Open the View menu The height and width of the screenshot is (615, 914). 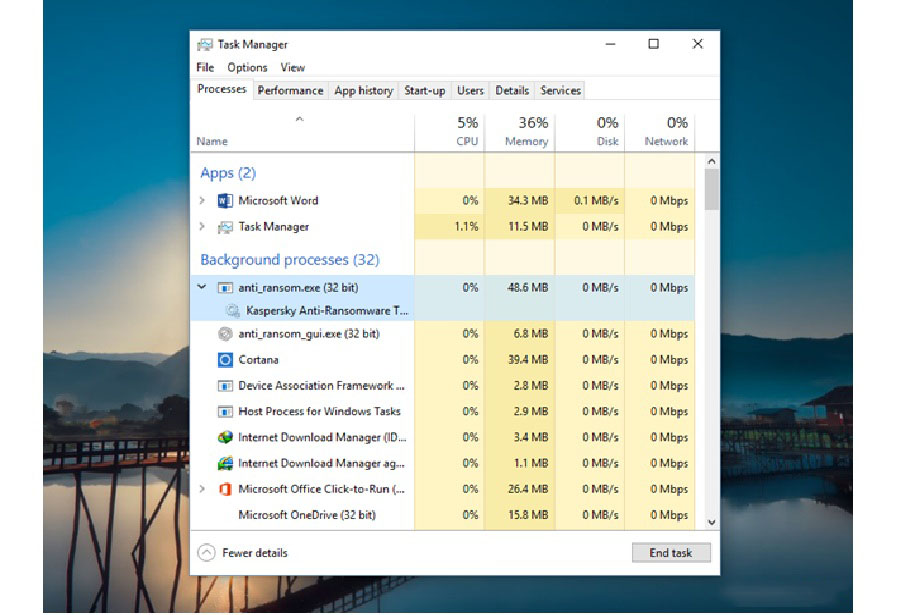click(x=293, y=68)
